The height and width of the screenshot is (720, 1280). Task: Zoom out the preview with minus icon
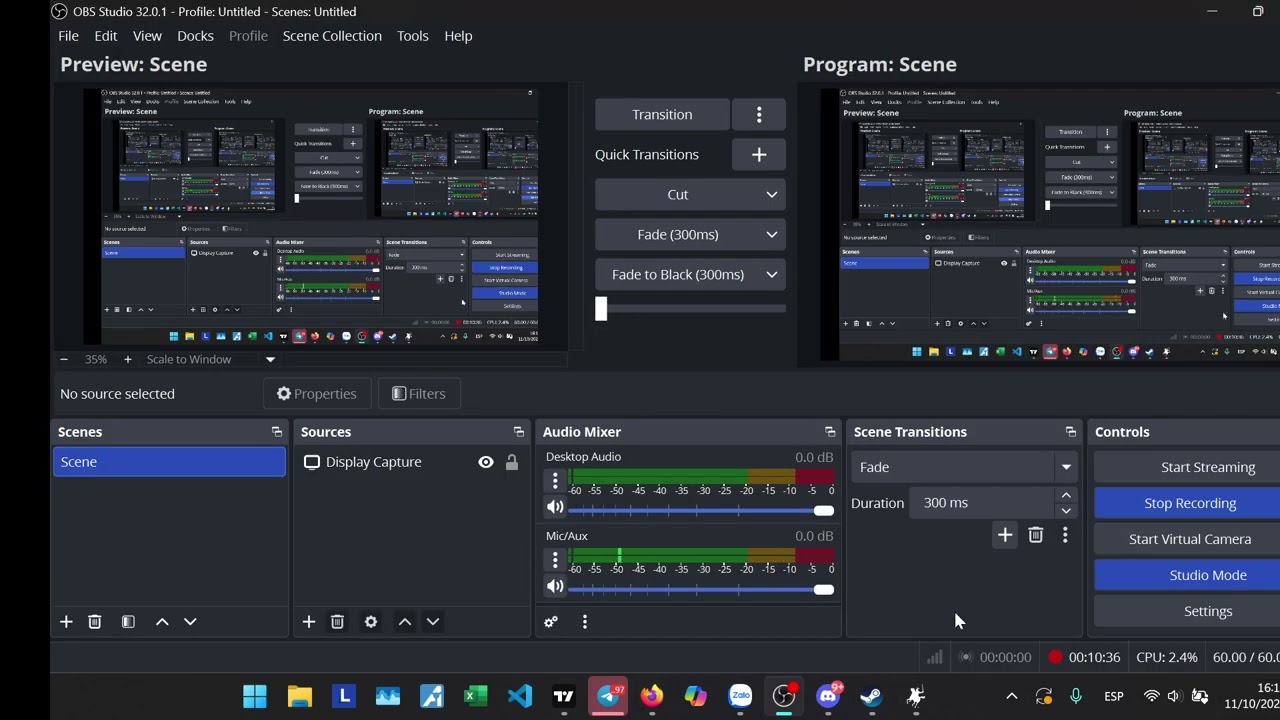point(64,359)
